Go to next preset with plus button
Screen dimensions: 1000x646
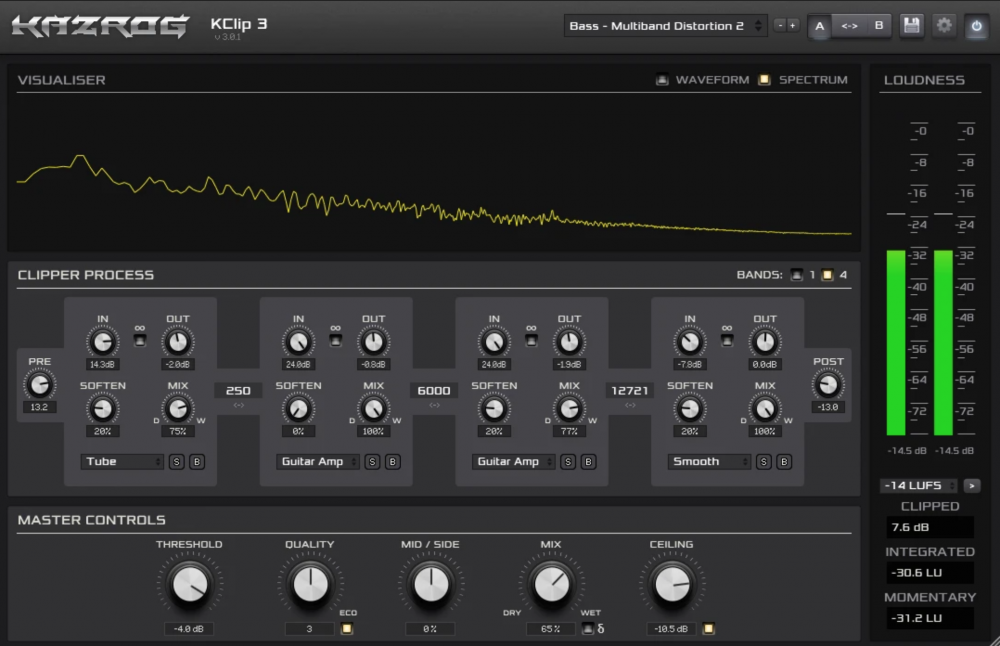point(793,26)
